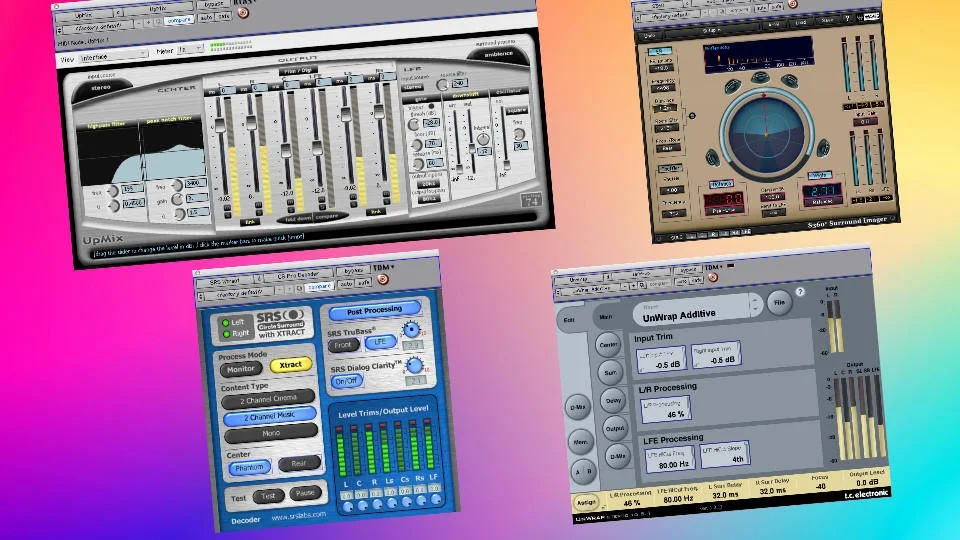This screenshot has height=540, width=960.
Task: Click the L/R Processing 46 % field
Action: (x=666, y=410)
